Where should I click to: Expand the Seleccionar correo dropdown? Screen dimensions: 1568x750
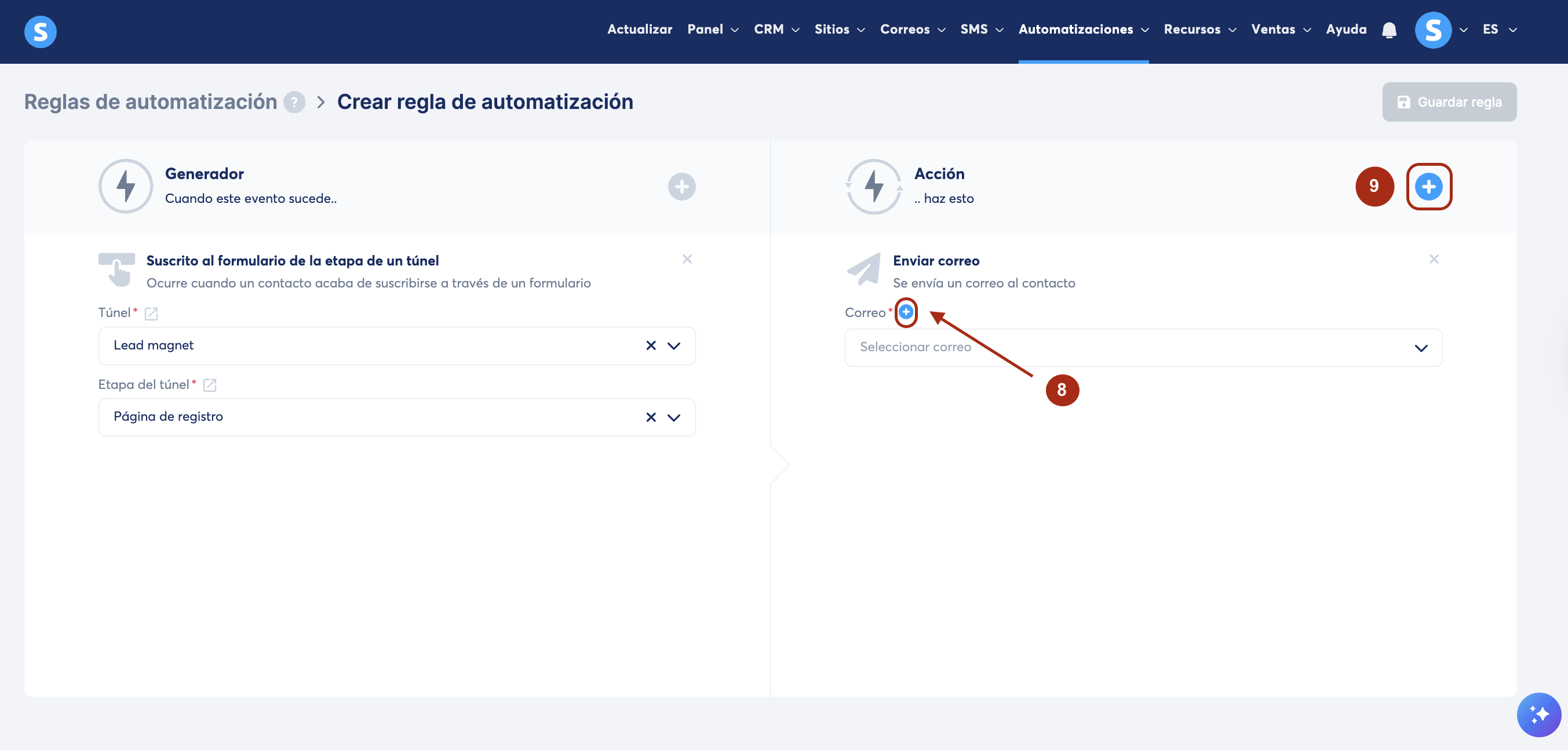click(1420, 348)
